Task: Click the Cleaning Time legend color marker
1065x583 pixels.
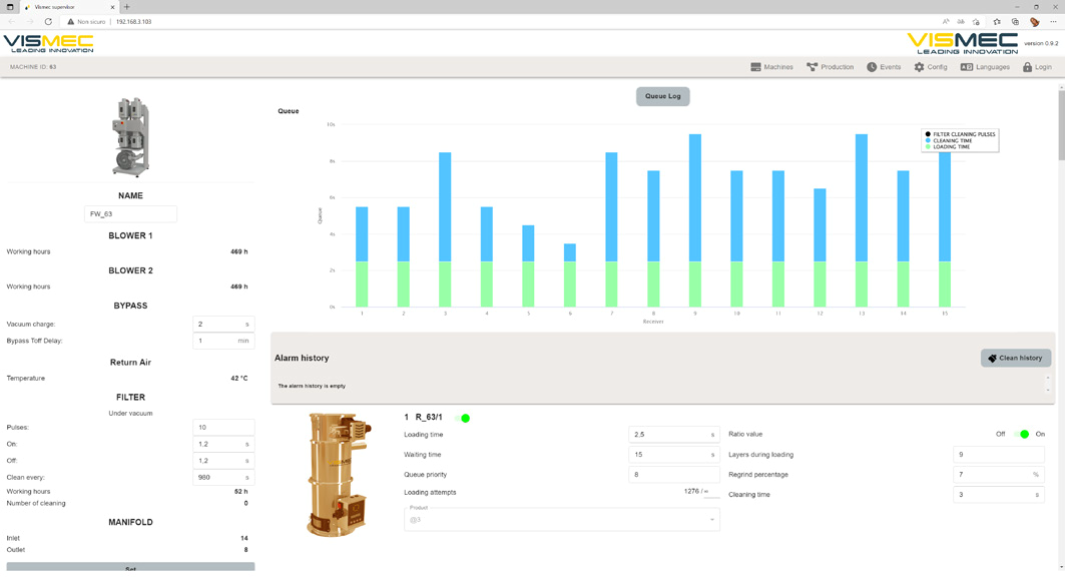Action: coord(928,141)
